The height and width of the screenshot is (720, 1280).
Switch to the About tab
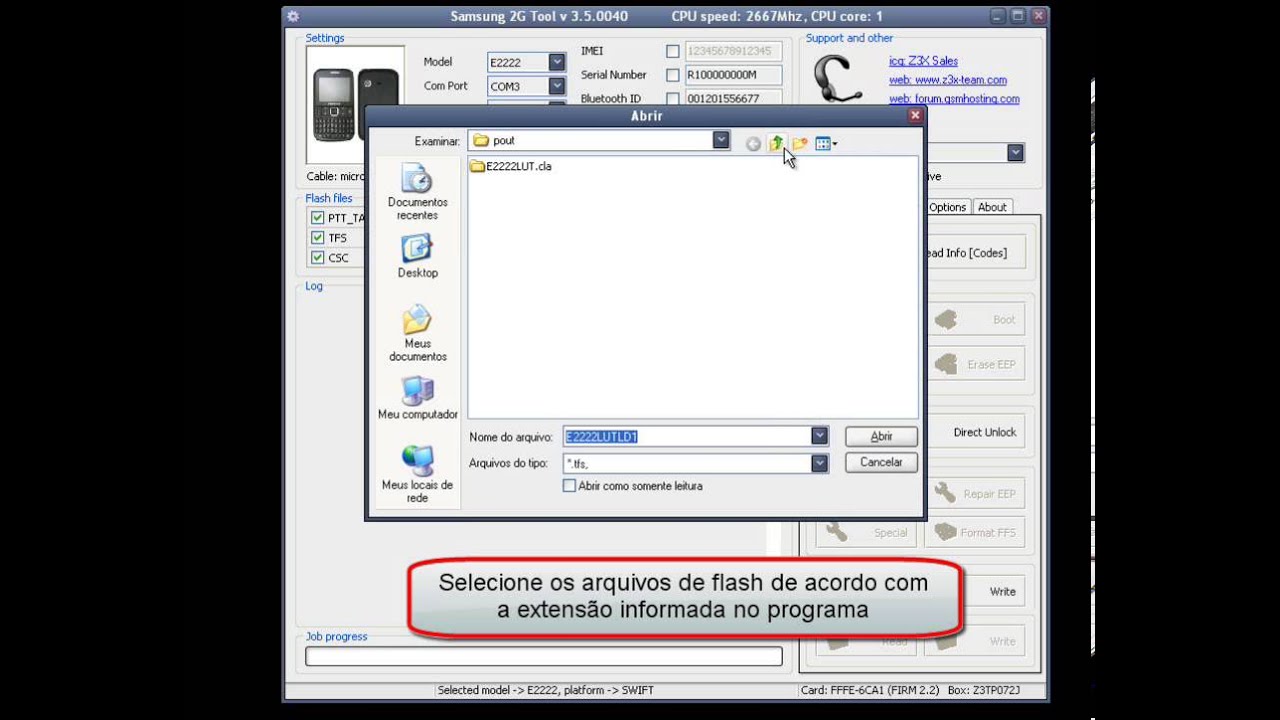click(x=992, y=207)
